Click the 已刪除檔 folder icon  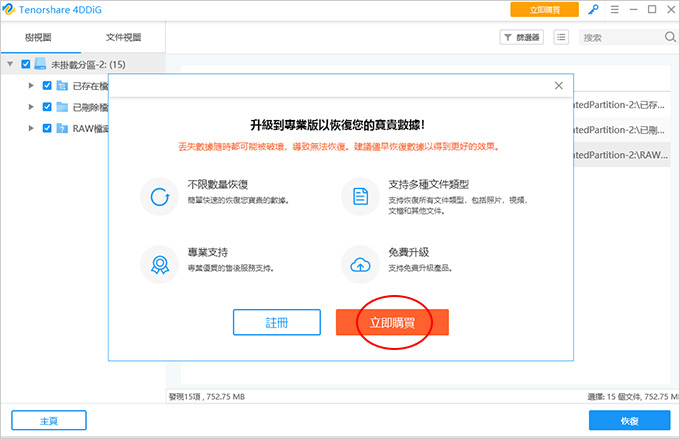pos(62,107)
